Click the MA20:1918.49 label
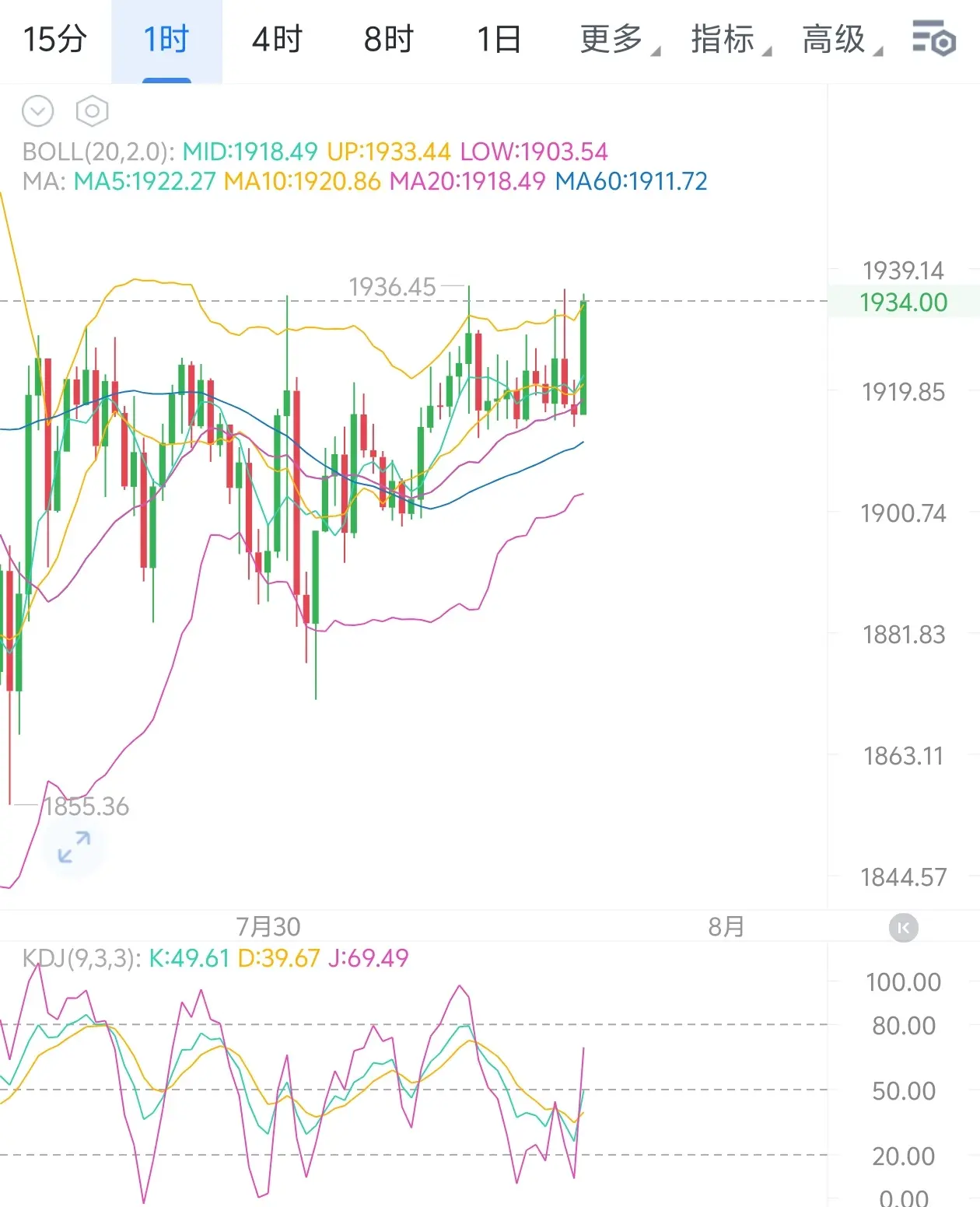 (x=467, y=181)
